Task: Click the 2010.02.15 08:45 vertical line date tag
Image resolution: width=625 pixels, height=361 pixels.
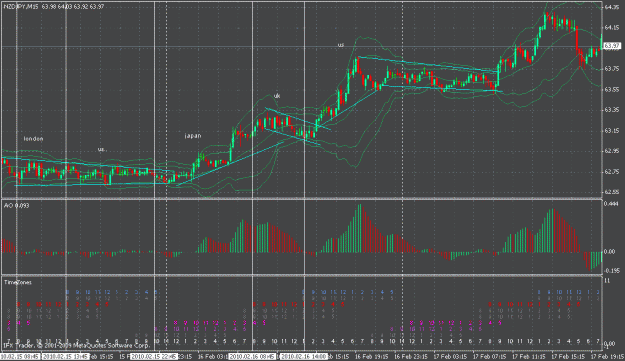Action: click(x=20, y=357)
